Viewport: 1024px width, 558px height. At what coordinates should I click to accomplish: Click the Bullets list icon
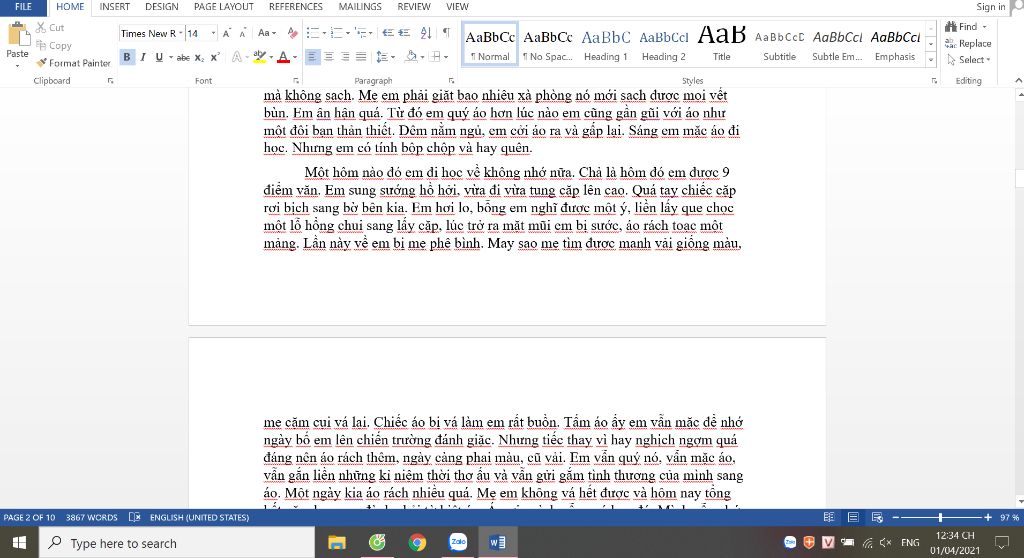coord(313,33)
